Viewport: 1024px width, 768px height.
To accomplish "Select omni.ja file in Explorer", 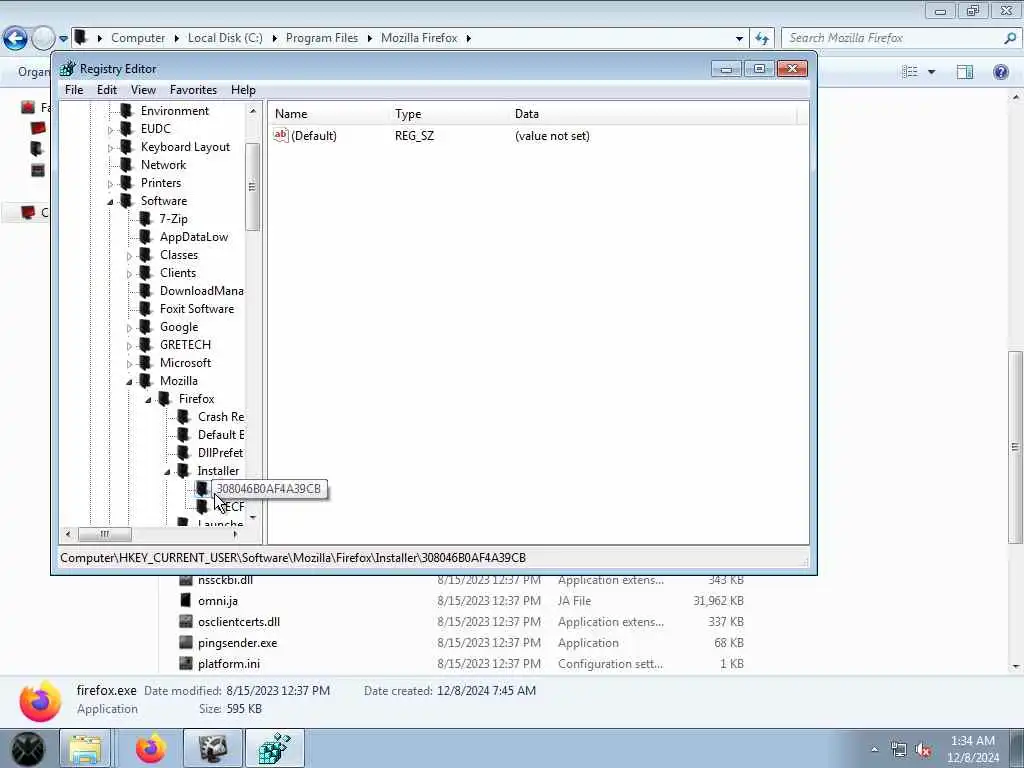I will (218, 601).
